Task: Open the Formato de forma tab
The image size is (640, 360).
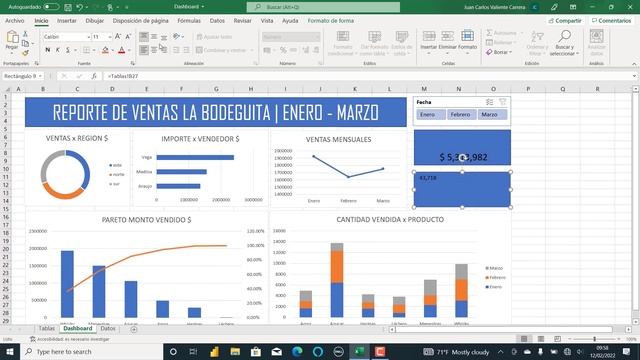Action: click(331, 20)
